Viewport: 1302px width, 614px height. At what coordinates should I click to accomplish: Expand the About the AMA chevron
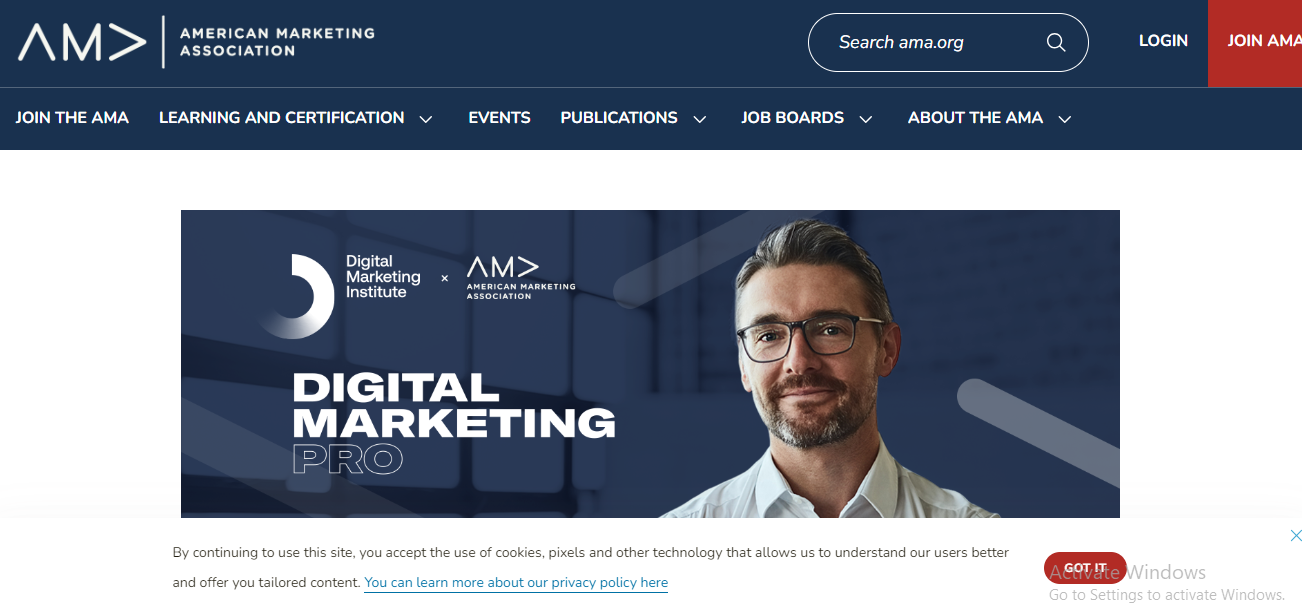click(x=1065, y=119)
